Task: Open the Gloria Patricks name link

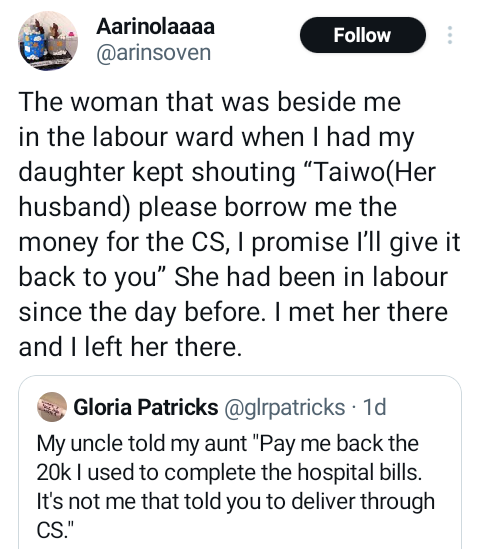Action: coord(146,407)
